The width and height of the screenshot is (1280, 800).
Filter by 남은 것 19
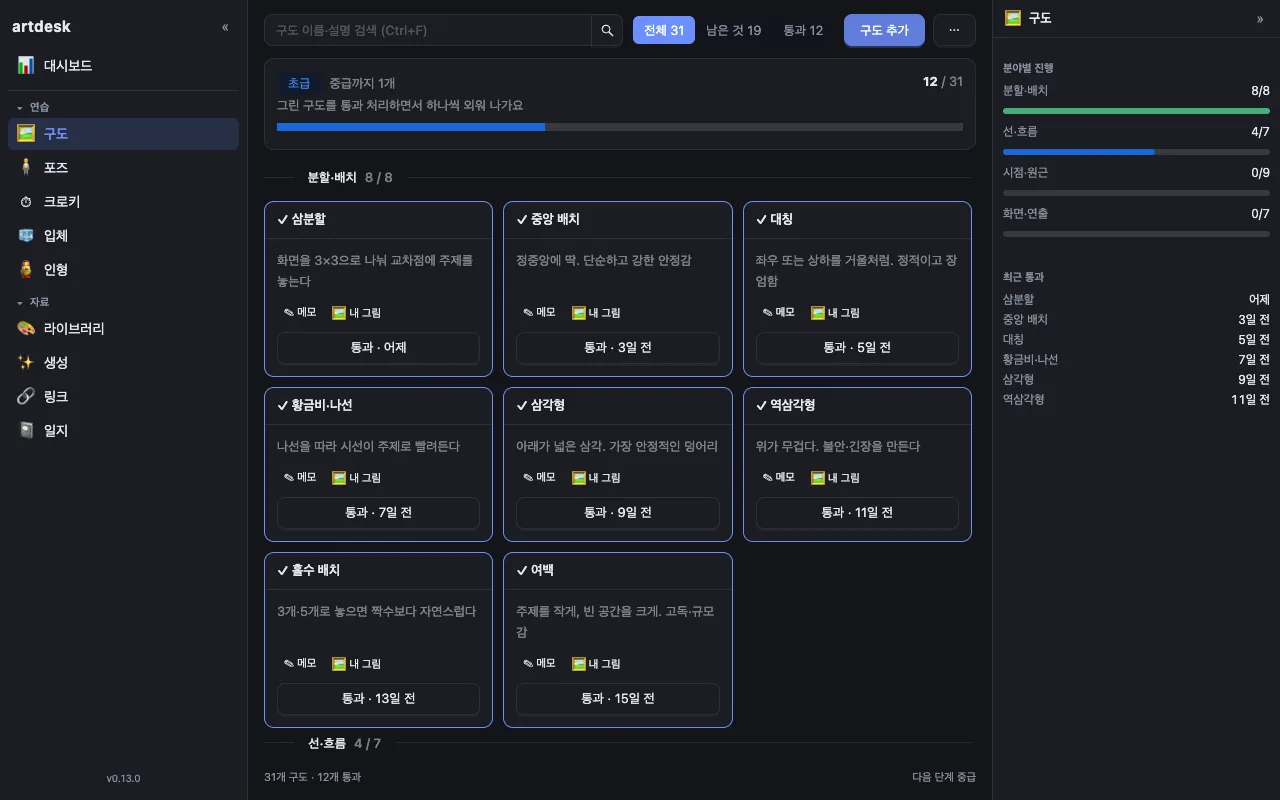[x=734, y=30]
